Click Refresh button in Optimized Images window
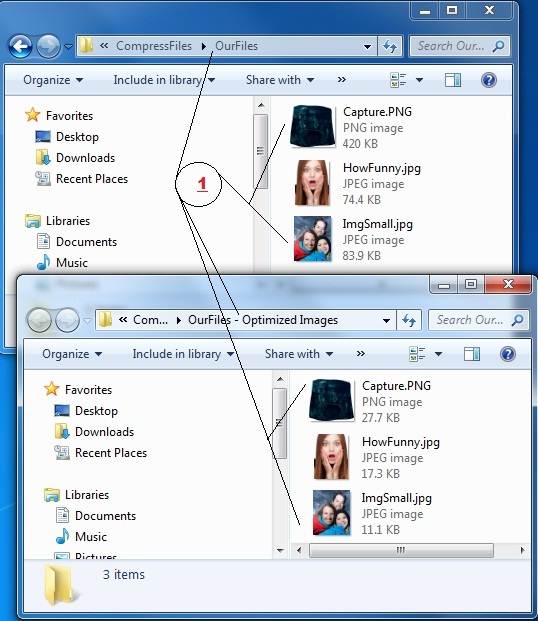 tap(409, 320)
